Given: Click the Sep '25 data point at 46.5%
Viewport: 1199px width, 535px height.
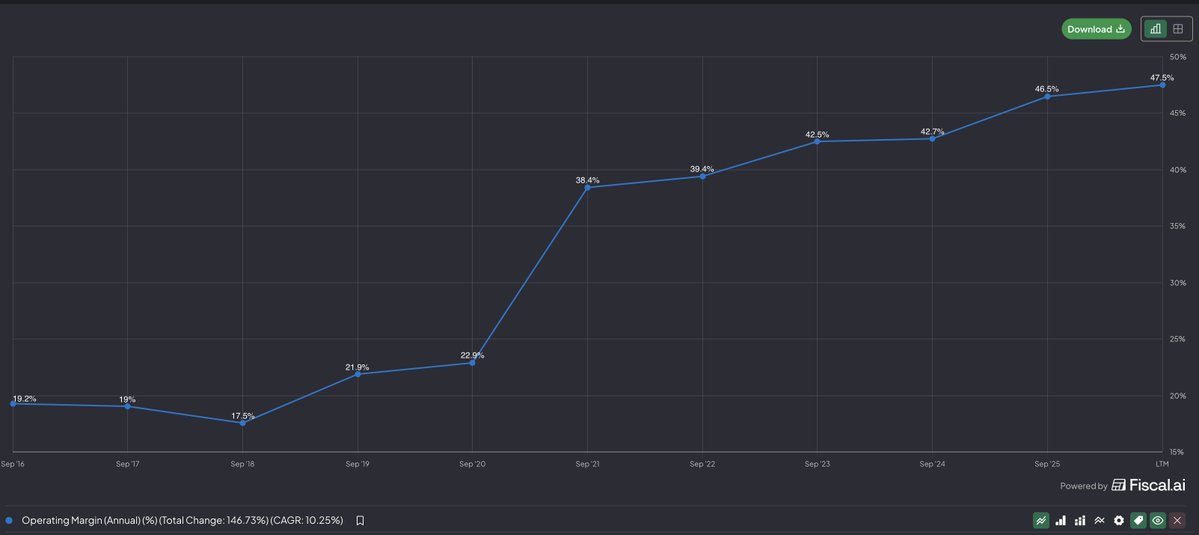Looking at the screenshot, I should pos(1047,96).
